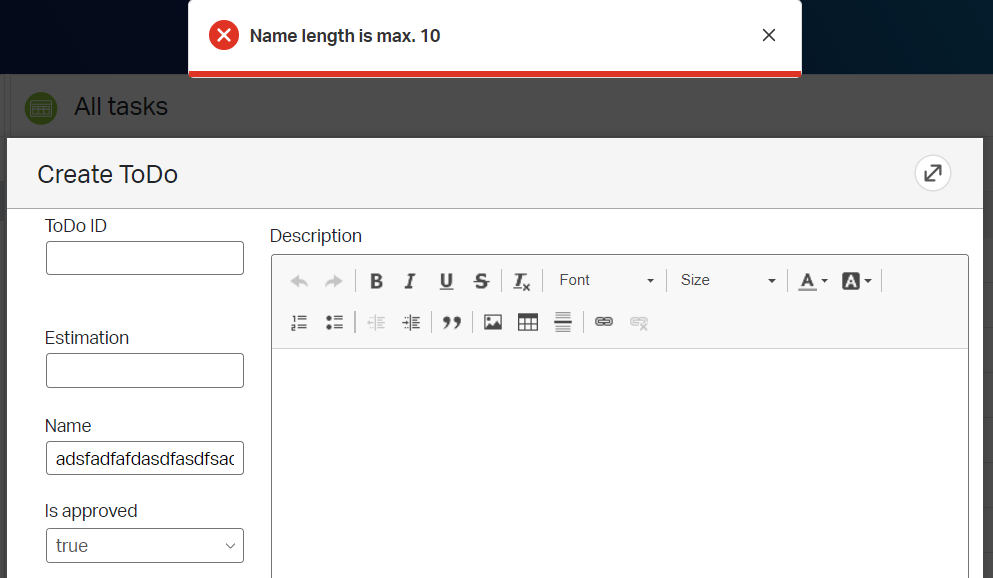Toggle italic formatting in the toolbar

click(x=410, y=281)
